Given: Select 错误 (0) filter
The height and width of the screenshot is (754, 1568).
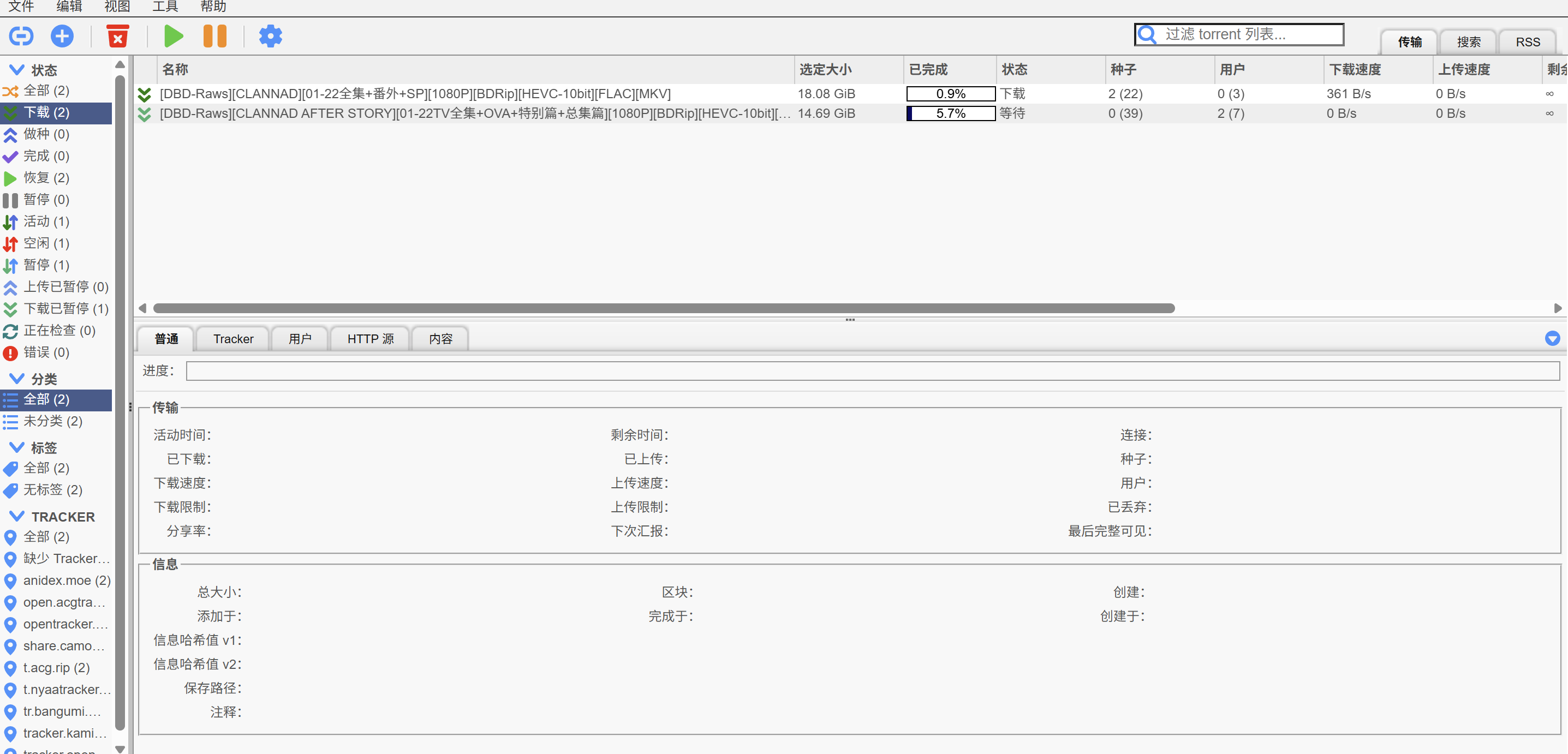Looking at the screenshot, I should tap(56, 352).
